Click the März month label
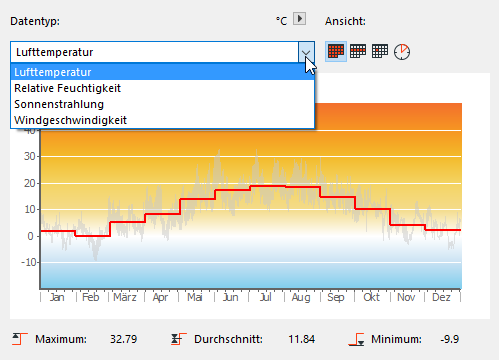Viewport: 499px width, 360px height. (x=125, y=297)
